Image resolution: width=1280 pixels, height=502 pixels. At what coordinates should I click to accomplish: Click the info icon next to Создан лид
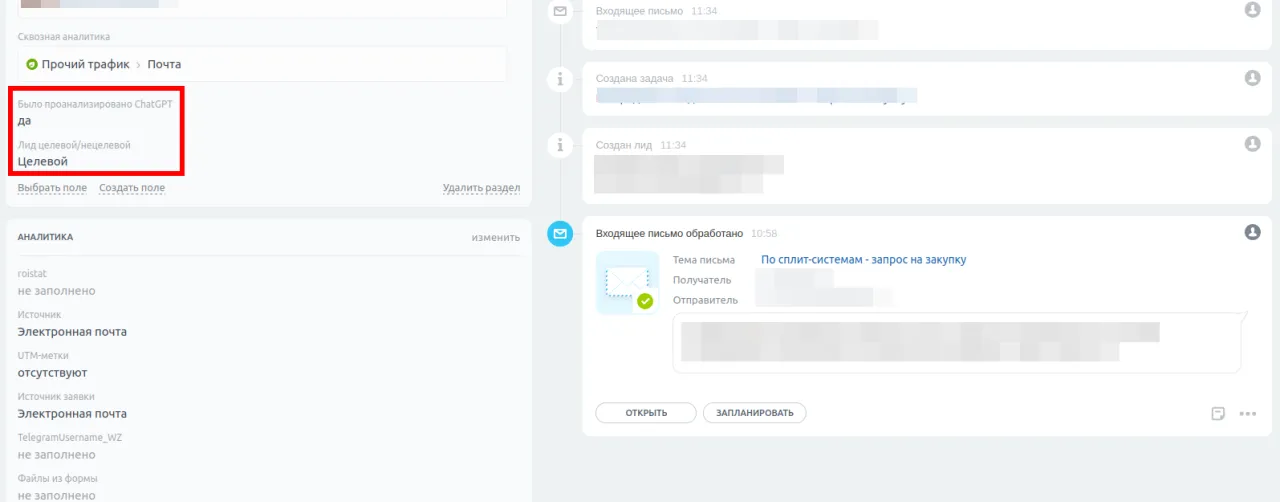pyautogui.click(x=560, y=146)
